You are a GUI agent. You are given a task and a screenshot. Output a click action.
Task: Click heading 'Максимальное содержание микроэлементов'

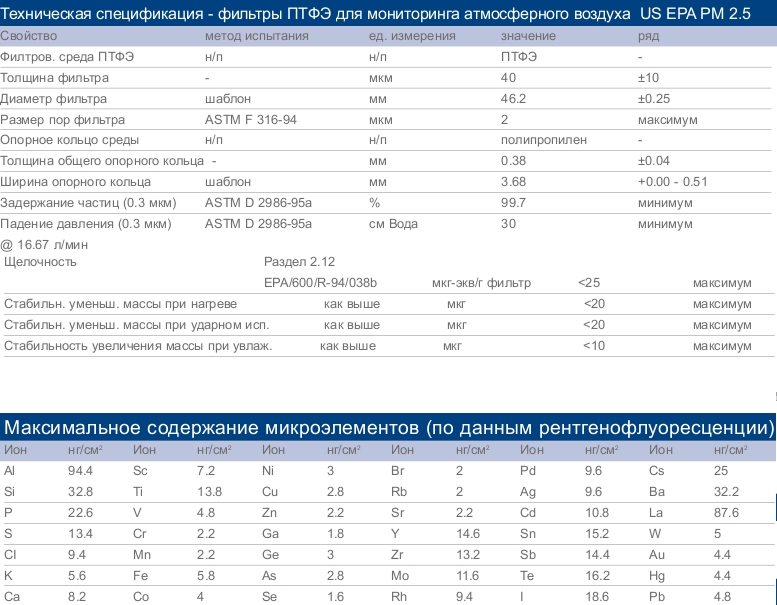pos(211,427)
